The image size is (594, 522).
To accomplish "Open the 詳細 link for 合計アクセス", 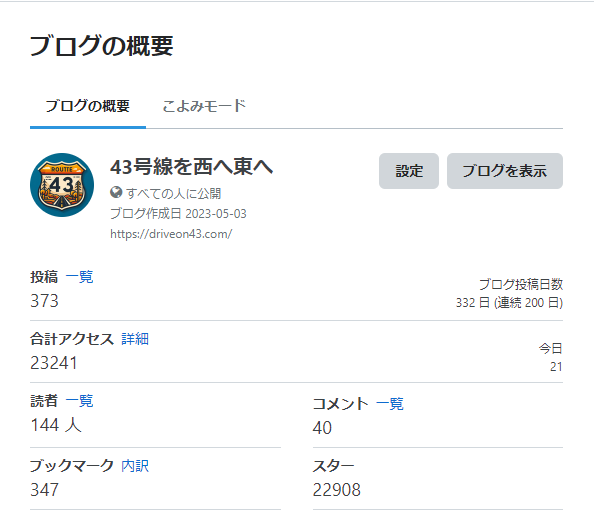I will pyautogui.click(x=135, y=339).
